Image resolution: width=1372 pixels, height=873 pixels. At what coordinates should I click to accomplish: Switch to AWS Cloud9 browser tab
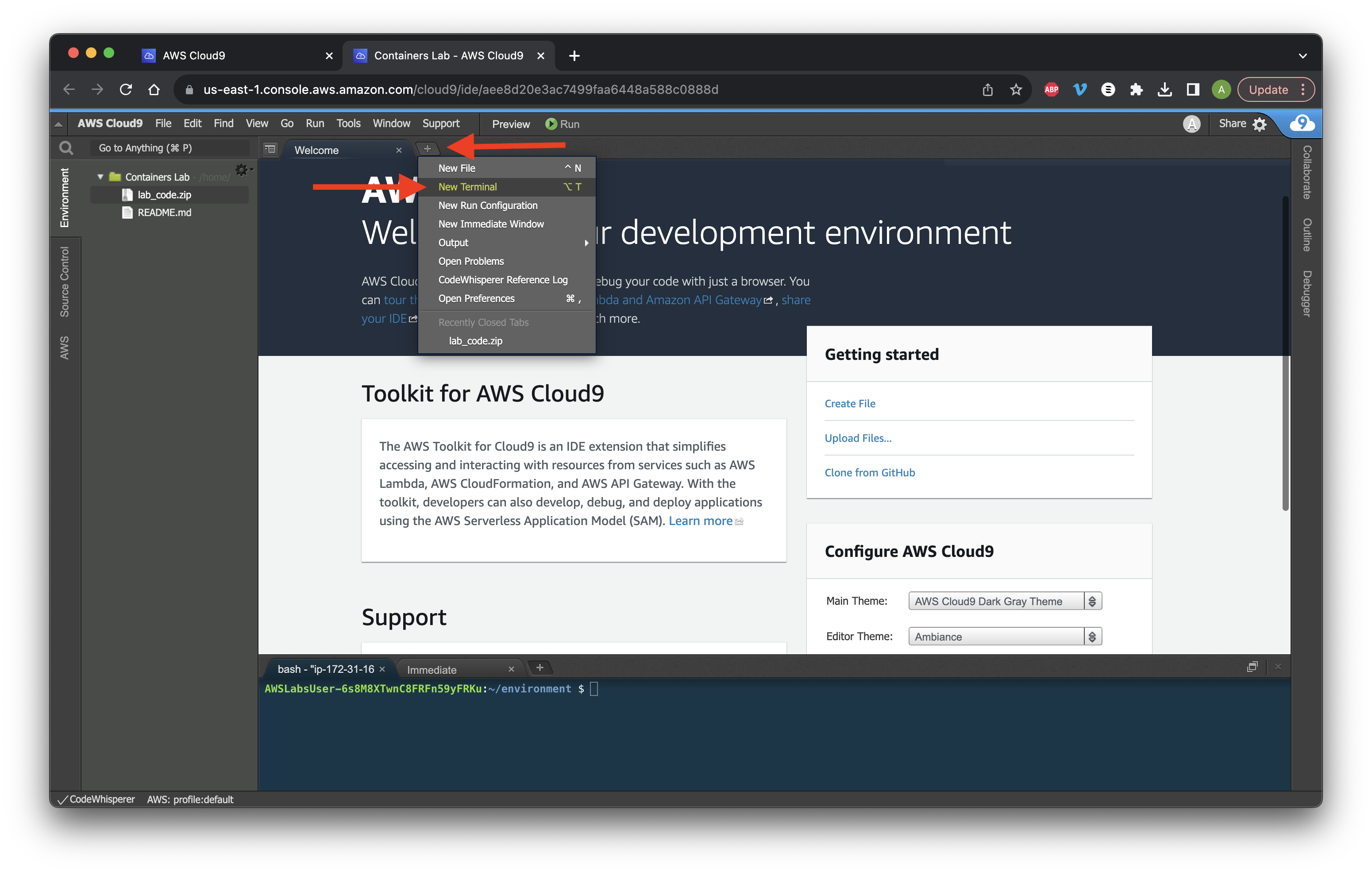click(236, 56)
